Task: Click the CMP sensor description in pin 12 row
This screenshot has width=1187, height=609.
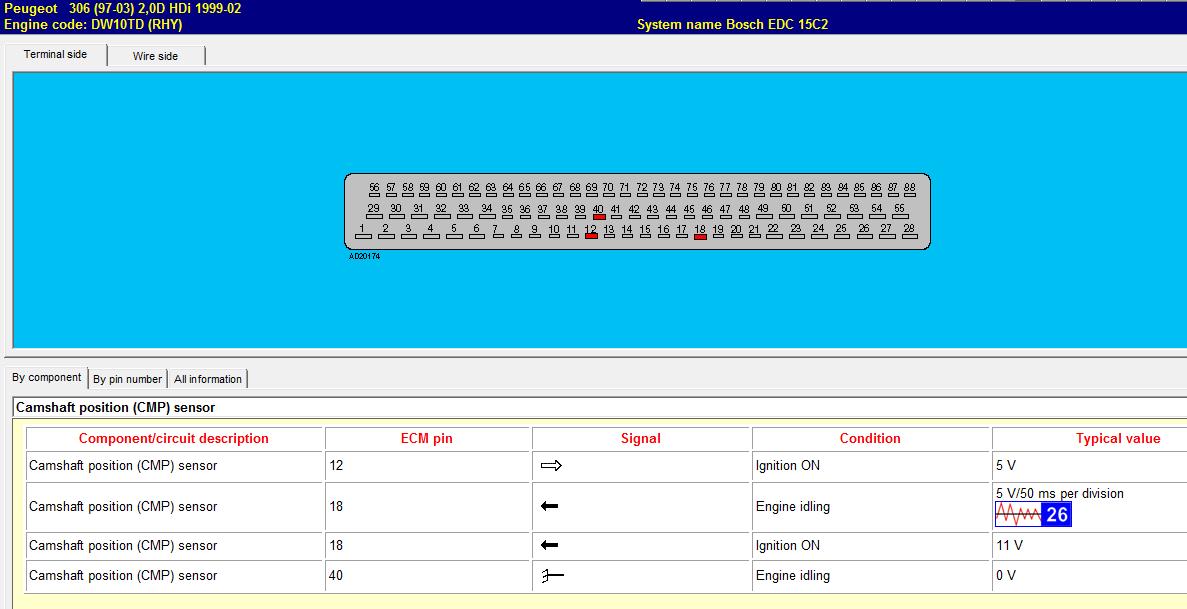Action: 123,466
